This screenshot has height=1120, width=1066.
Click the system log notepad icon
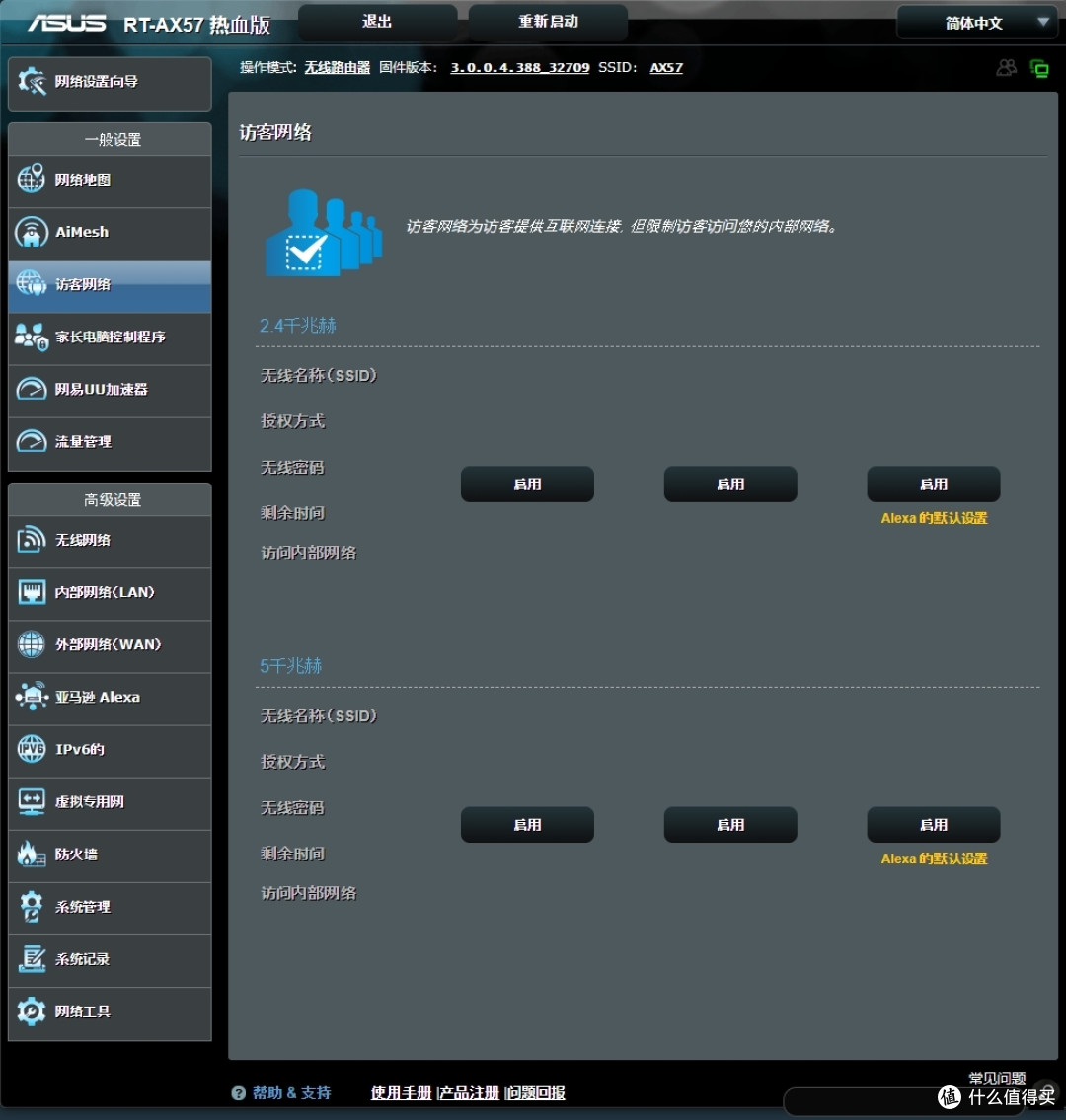tap(32, 958)
